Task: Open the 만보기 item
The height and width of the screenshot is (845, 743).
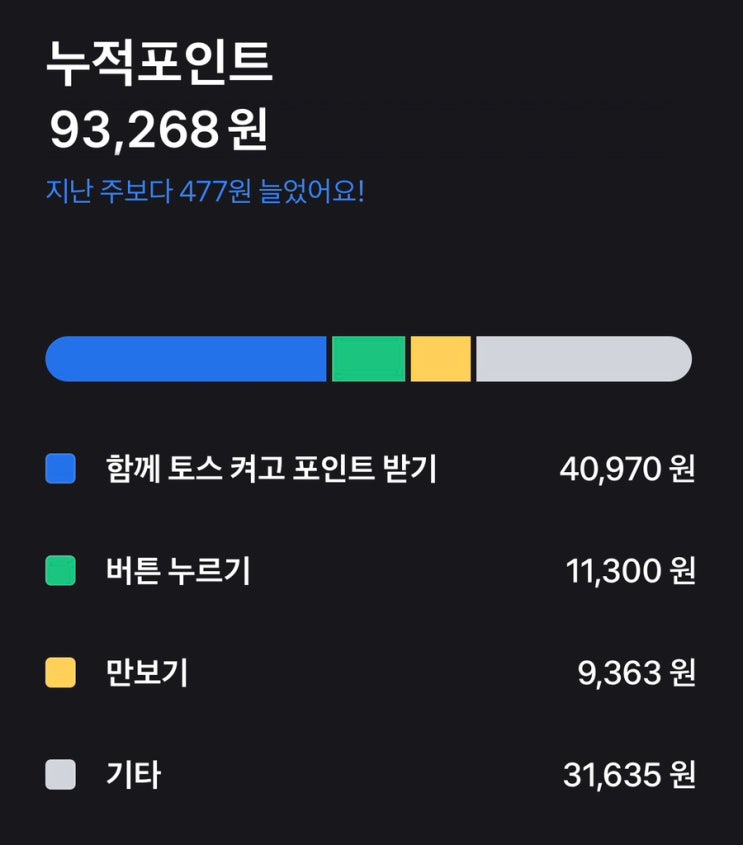Action: point(147,673)
